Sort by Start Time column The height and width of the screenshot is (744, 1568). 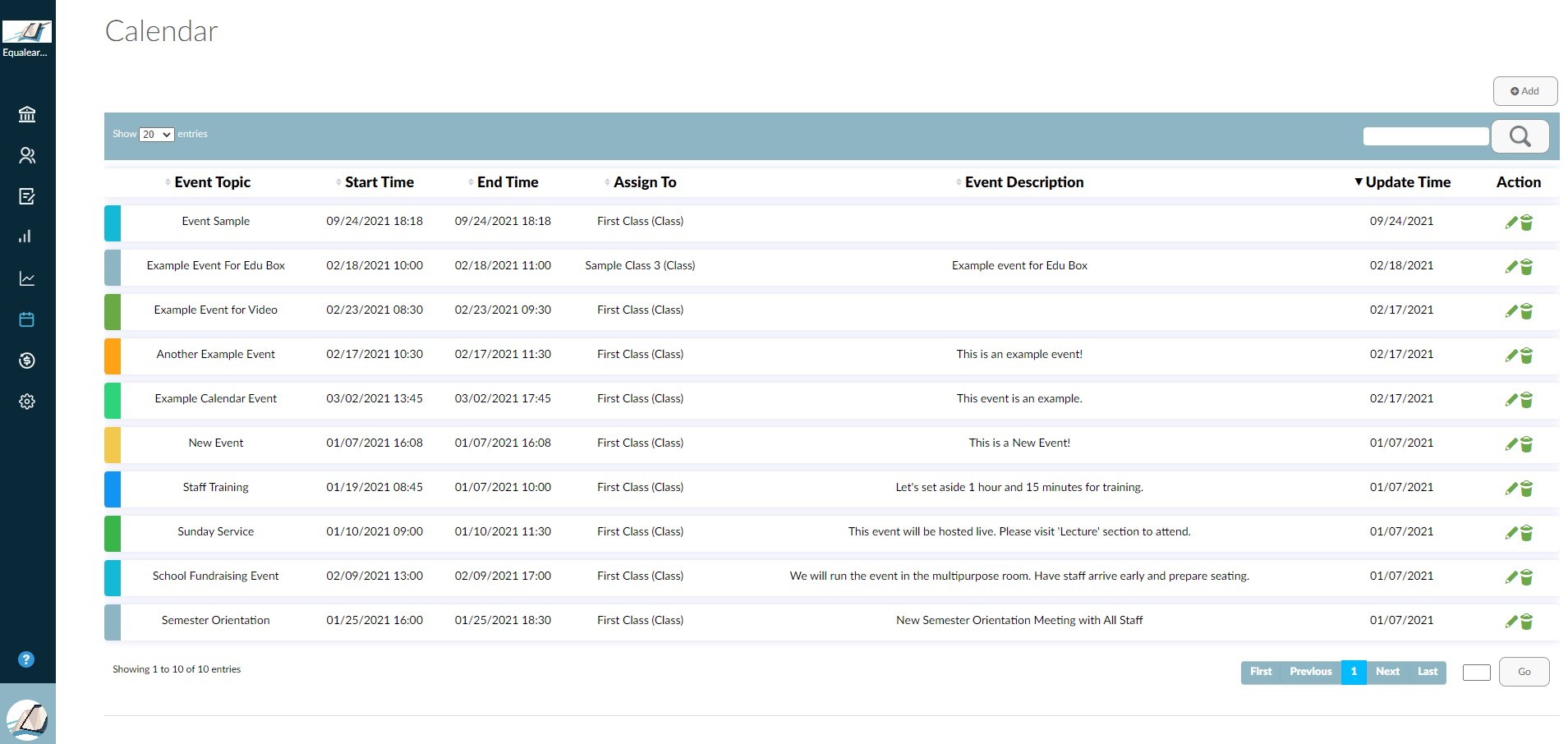coord(379,182)
